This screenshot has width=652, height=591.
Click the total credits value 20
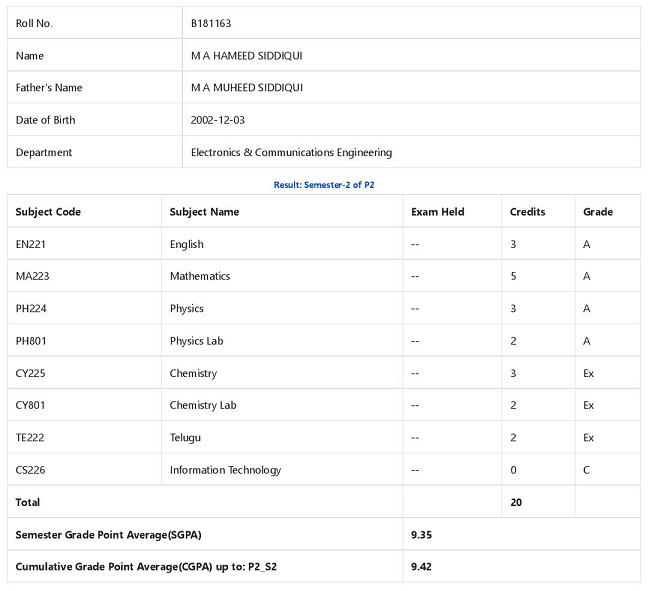516,502
